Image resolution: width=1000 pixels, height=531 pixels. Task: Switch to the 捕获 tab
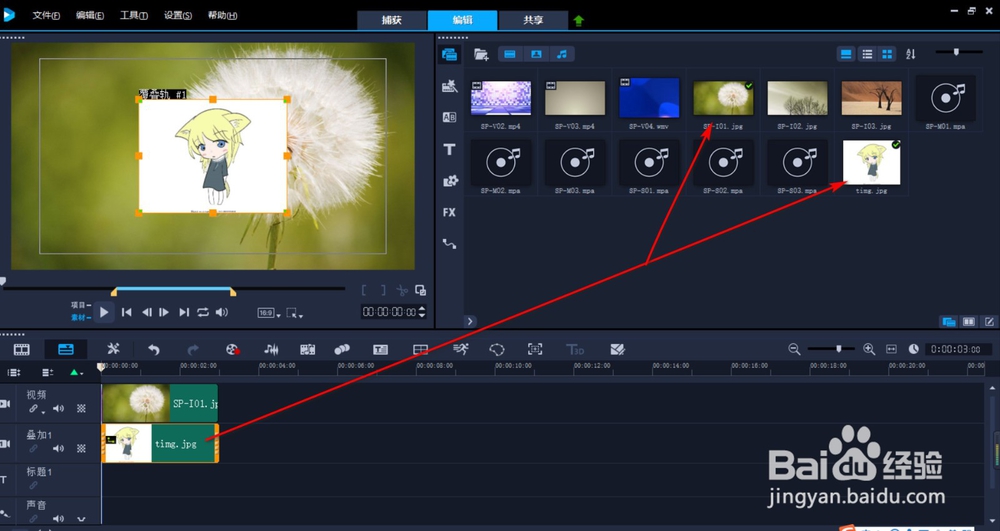click(392, 20)
